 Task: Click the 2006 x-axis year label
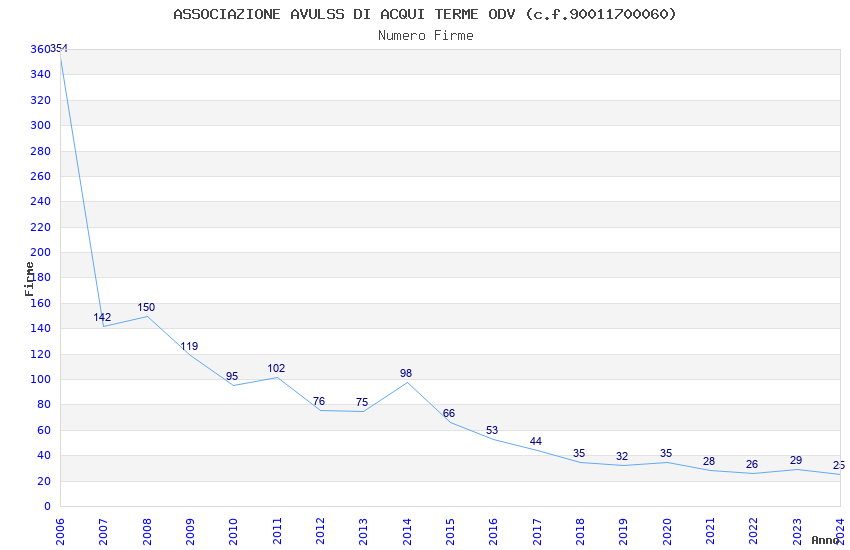pos(60,532)
